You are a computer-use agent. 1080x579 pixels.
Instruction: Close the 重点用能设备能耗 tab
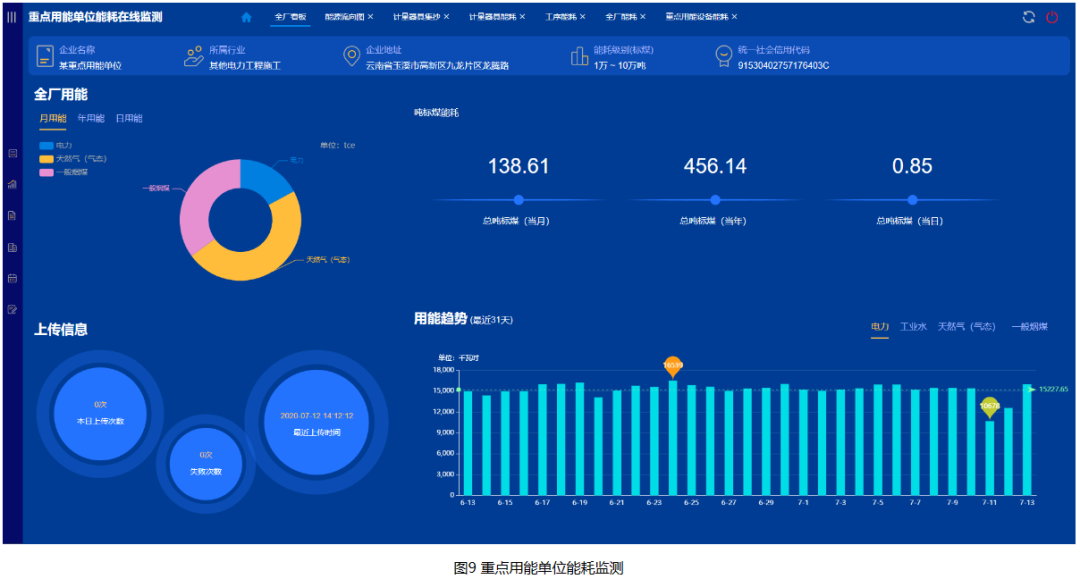coord(735,17)
